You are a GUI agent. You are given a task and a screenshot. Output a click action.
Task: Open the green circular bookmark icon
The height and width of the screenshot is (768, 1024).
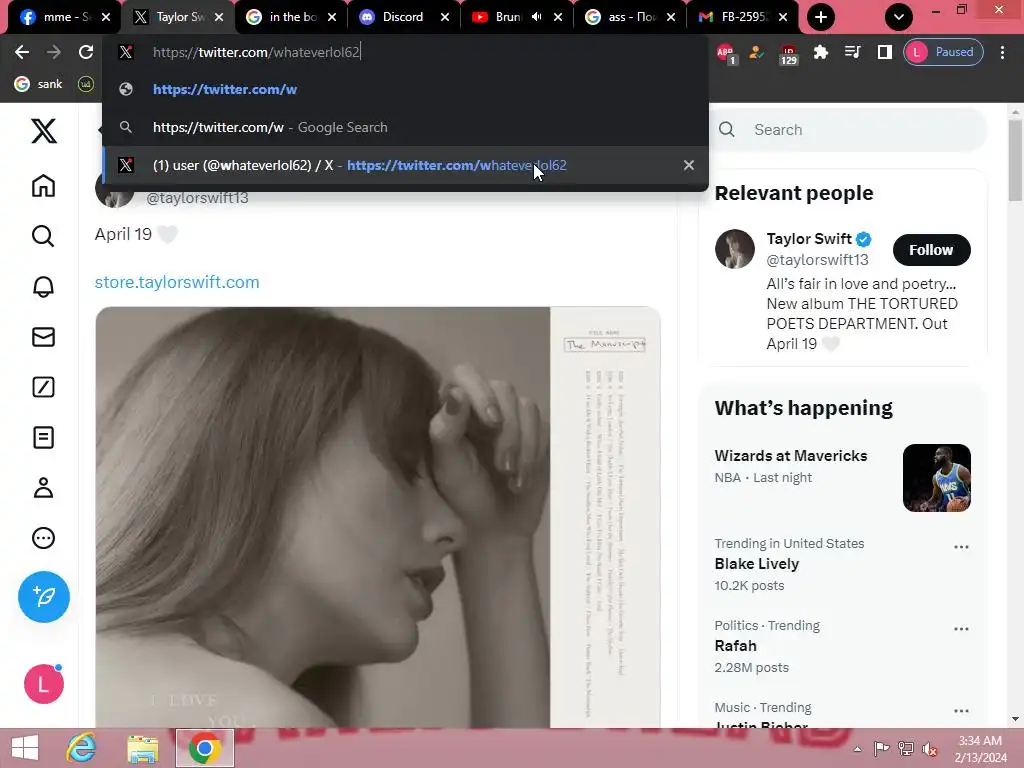[x=86, y=84]
